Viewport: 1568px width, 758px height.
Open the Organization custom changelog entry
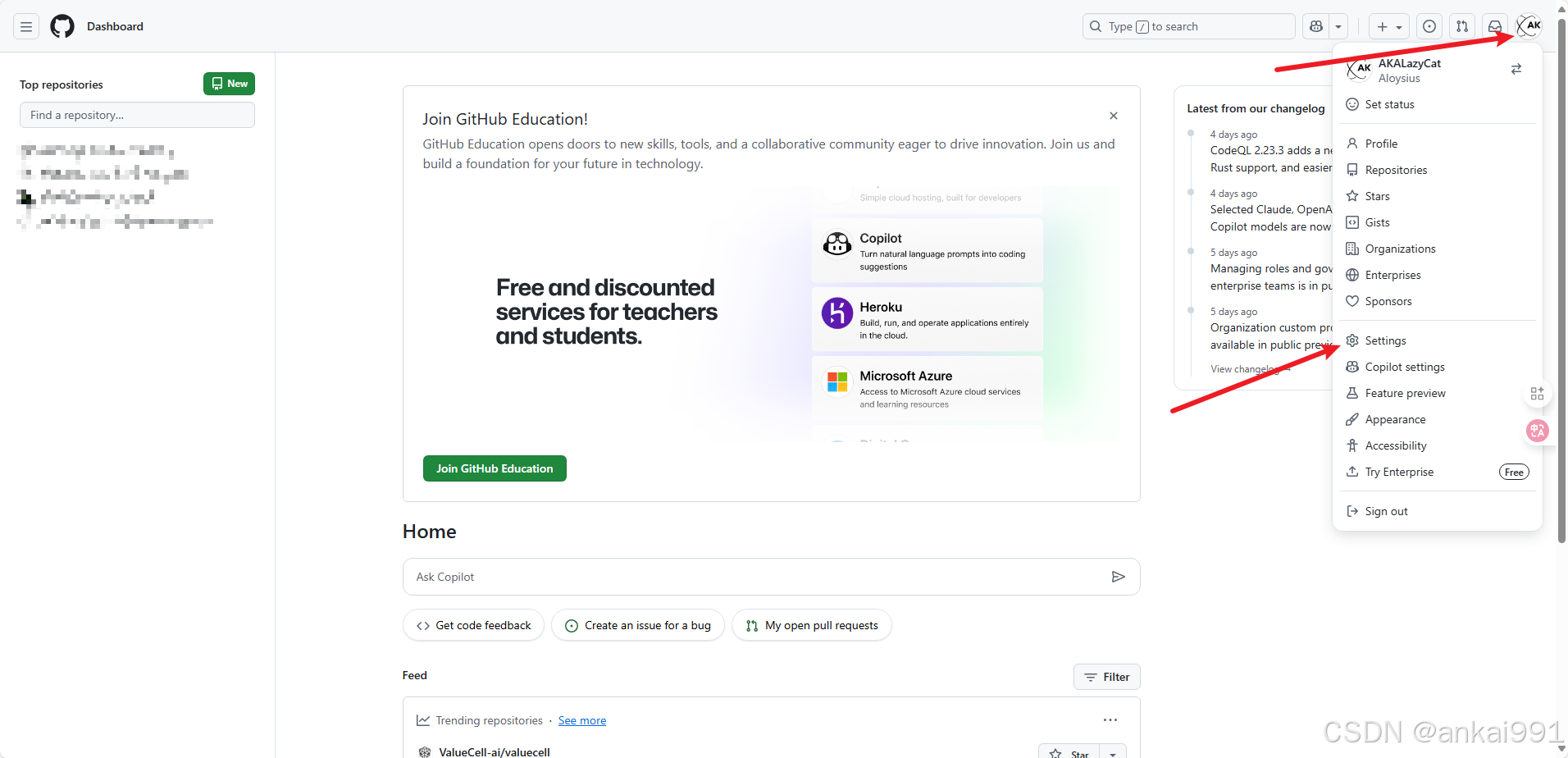point(1271,336)
